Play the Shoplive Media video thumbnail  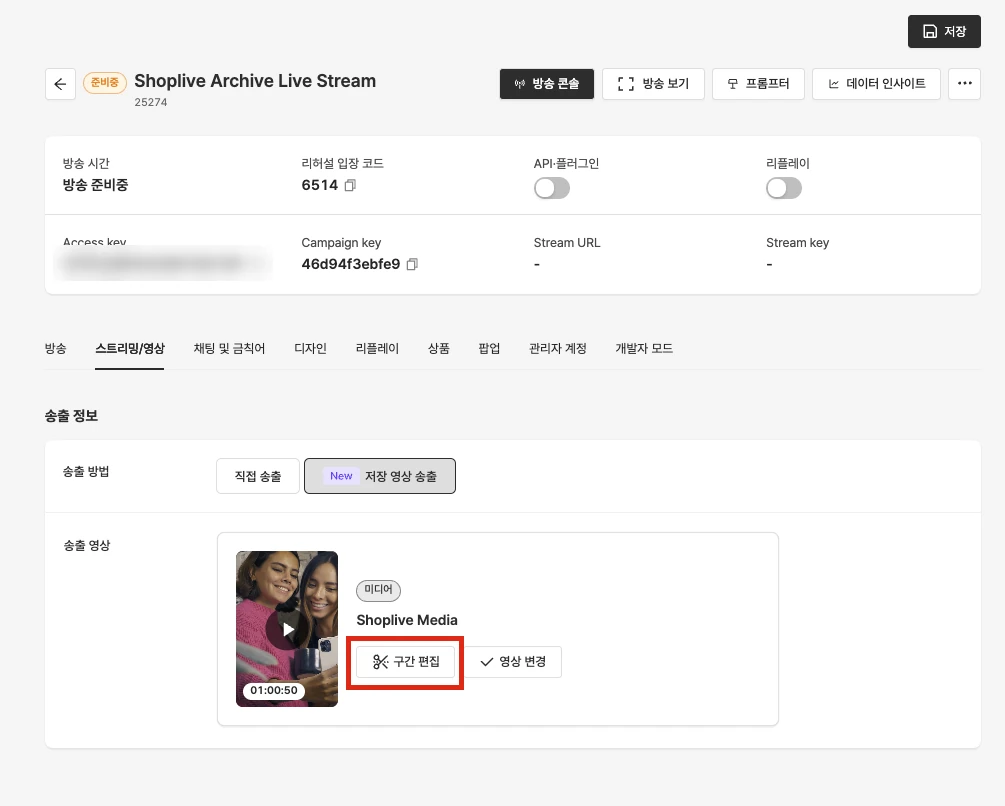pyautogui.click(x=287, y=629)
